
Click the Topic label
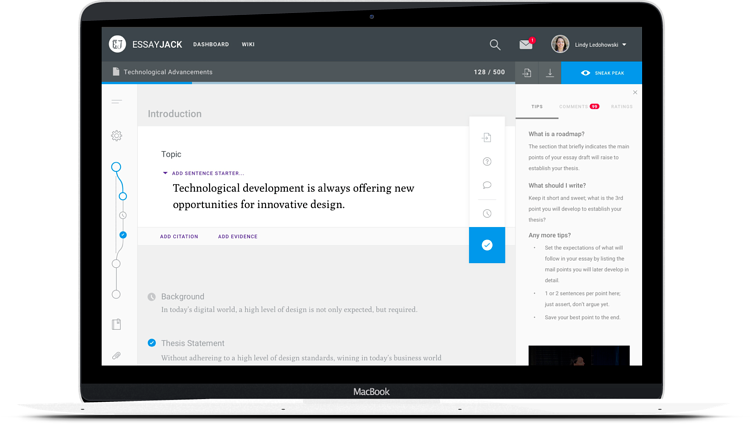click(x=171, y=154)
